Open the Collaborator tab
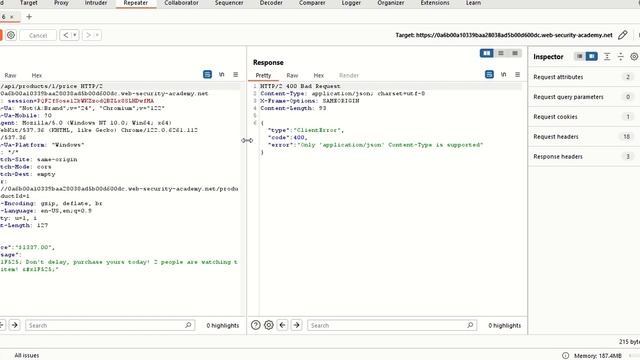This screenshot has height=360, width=640. point(181,3)
